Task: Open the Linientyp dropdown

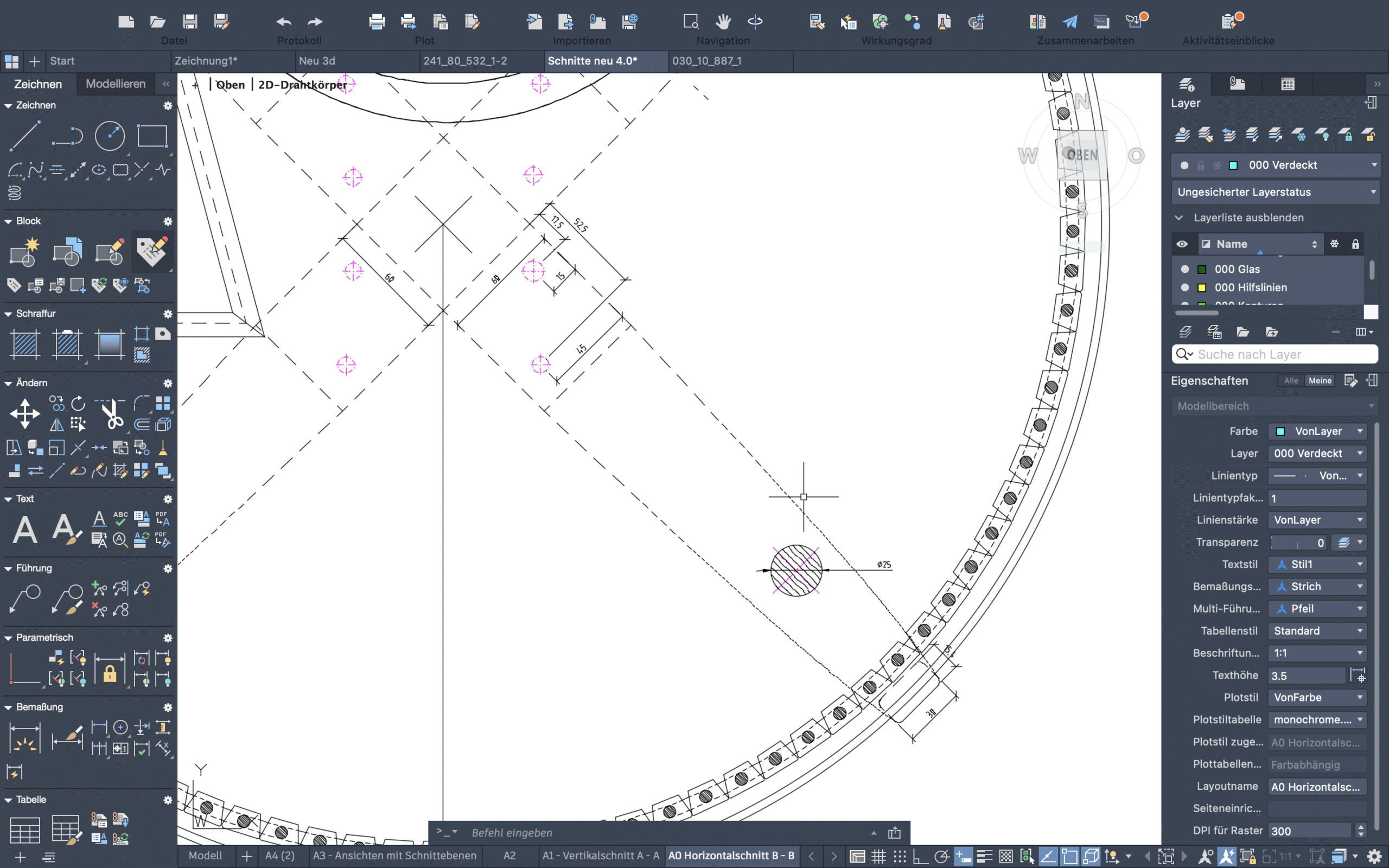Action: pos(1318,475)
